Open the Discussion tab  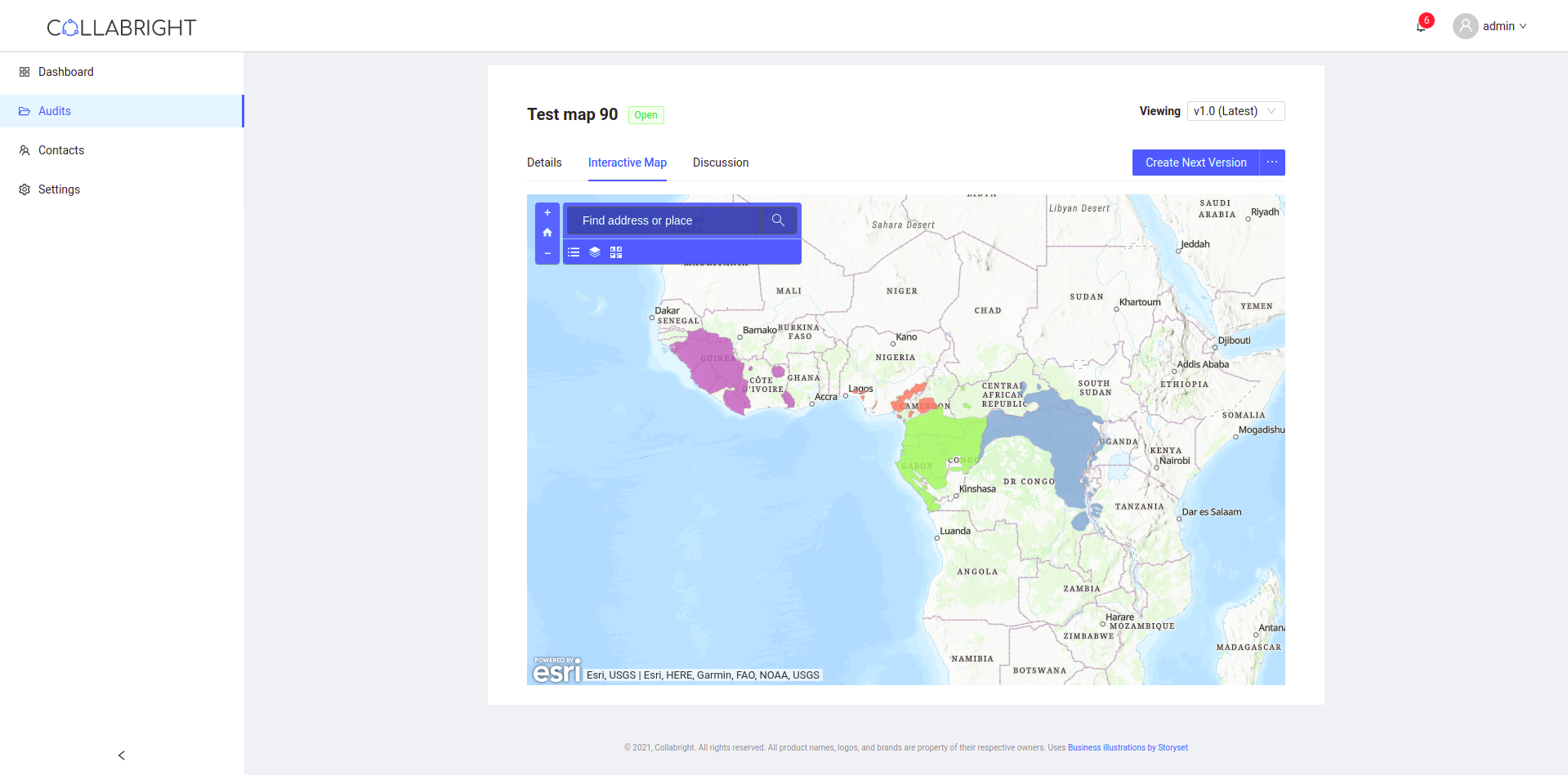click(721, 163)
